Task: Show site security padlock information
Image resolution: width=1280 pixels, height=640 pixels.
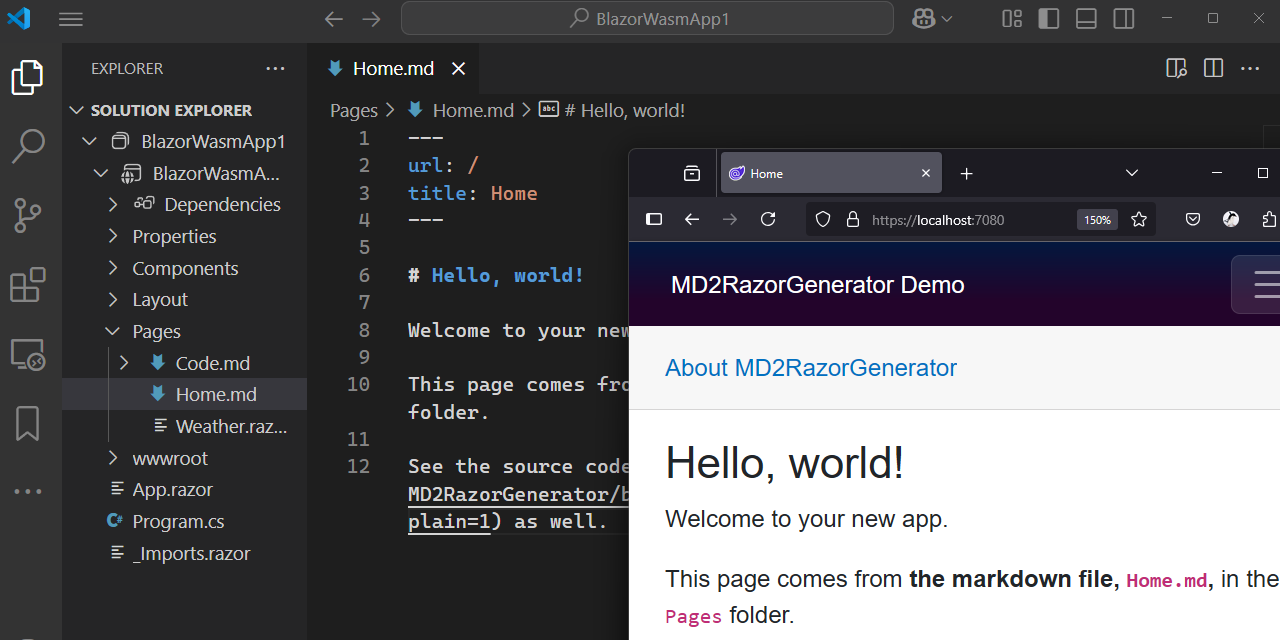Action: (x=853, y=220)
